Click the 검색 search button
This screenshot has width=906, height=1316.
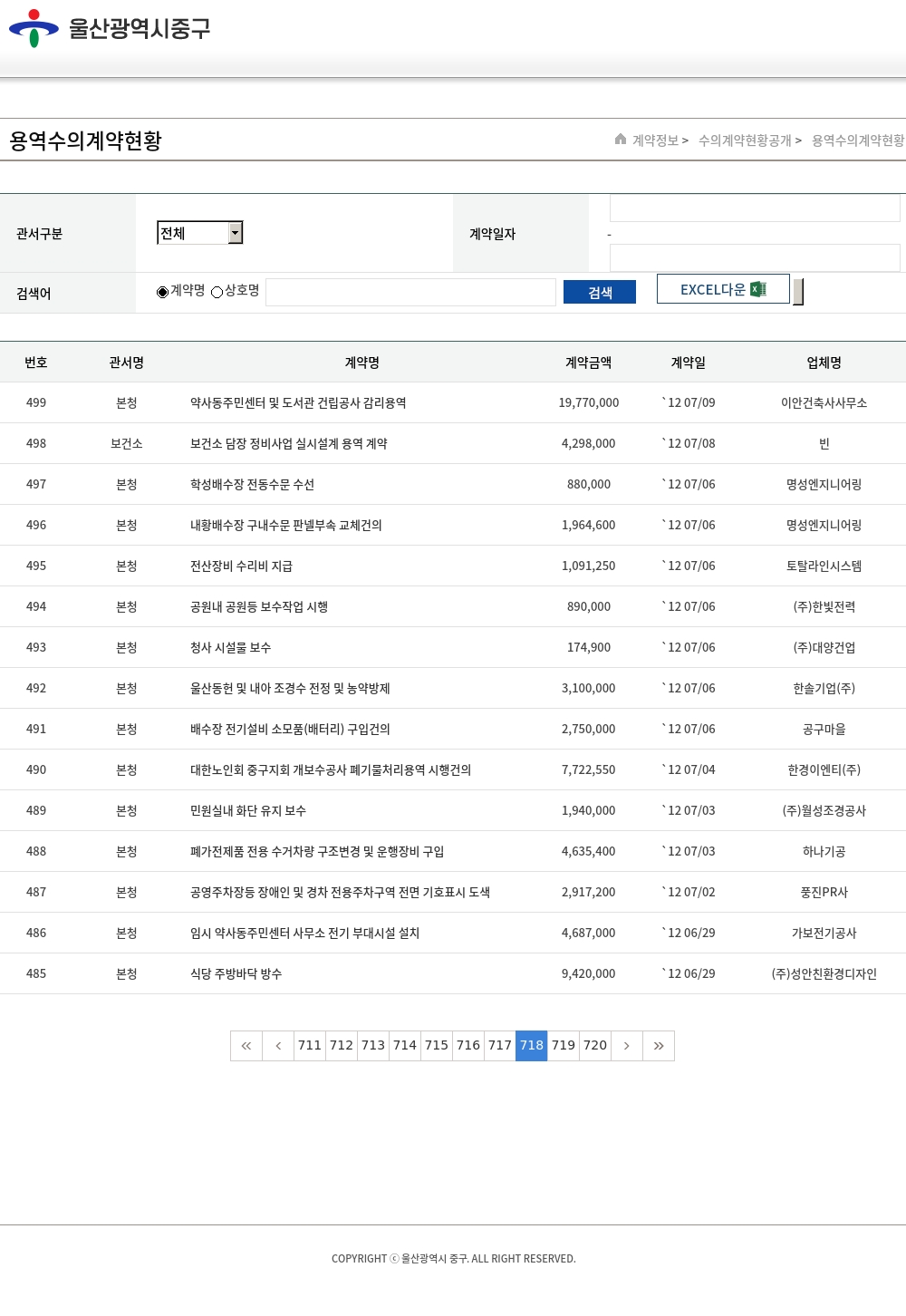click(600, 292)
